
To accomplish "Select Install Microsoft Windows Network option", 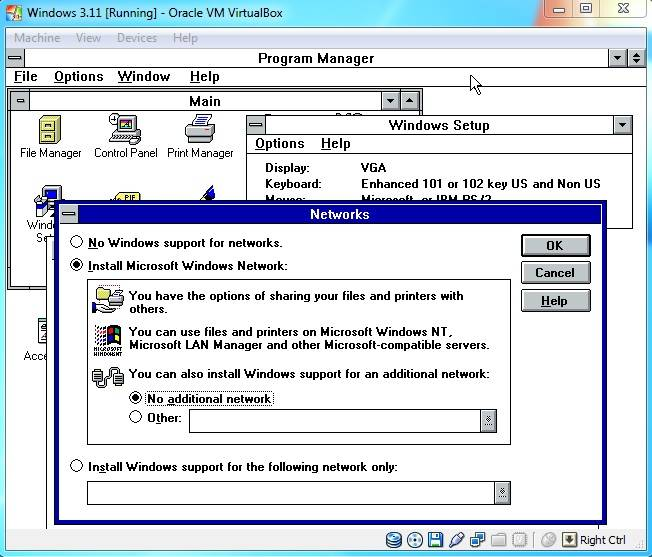I will 77,266.
